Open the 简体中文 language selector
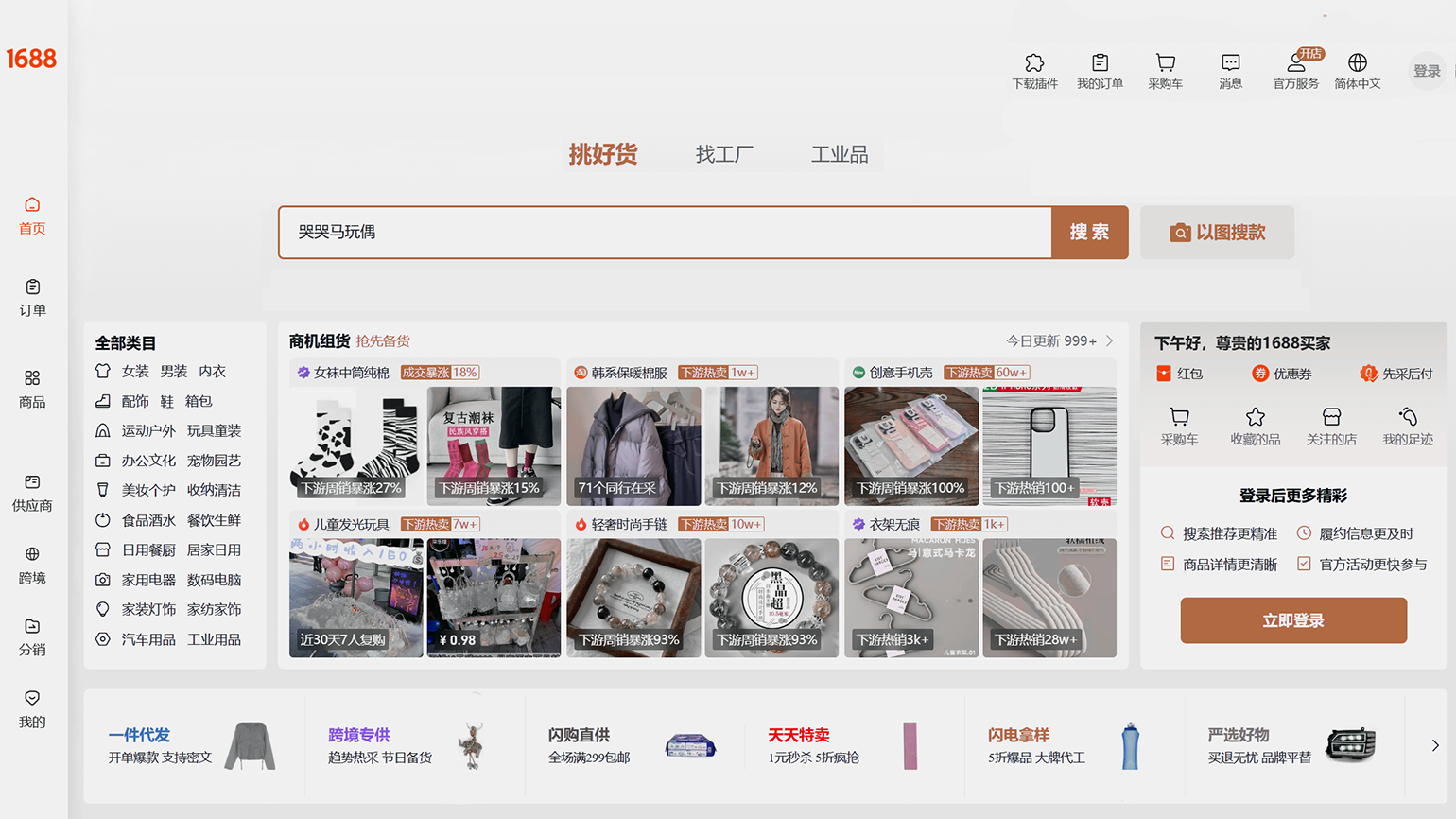The width and height of the screenshot is (1456, 819). point(1357,63)
